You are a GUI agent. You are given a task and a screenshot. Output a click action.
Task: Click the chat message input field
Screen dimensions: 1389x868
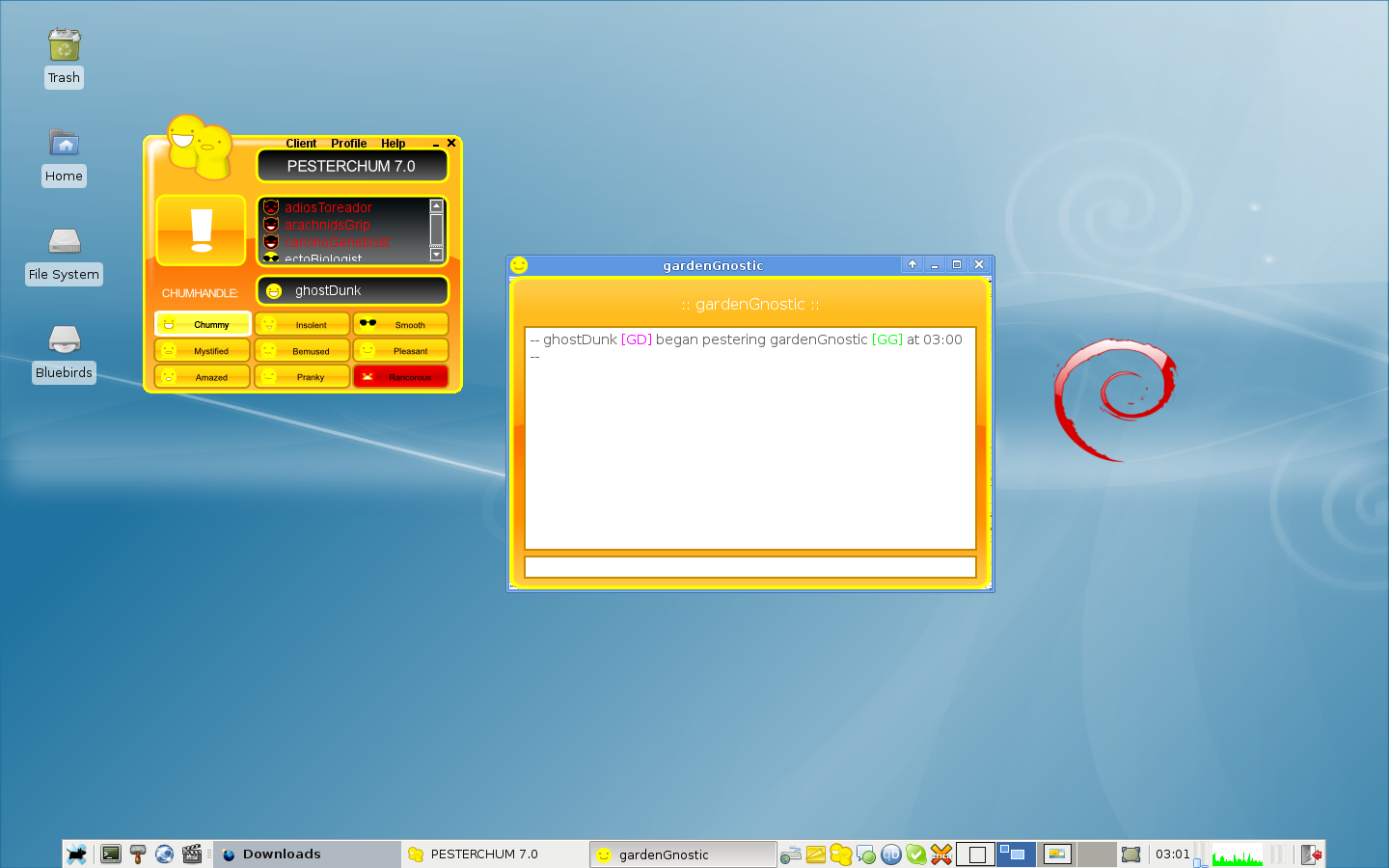pos(749,567)
